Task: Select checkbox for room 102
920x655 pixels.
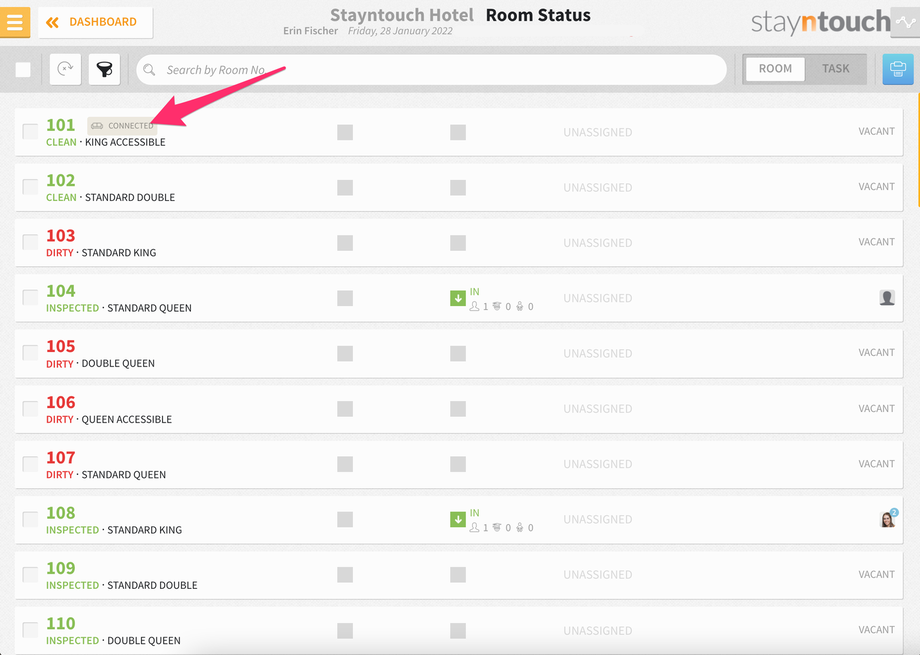Action: (x=30, y=187)
